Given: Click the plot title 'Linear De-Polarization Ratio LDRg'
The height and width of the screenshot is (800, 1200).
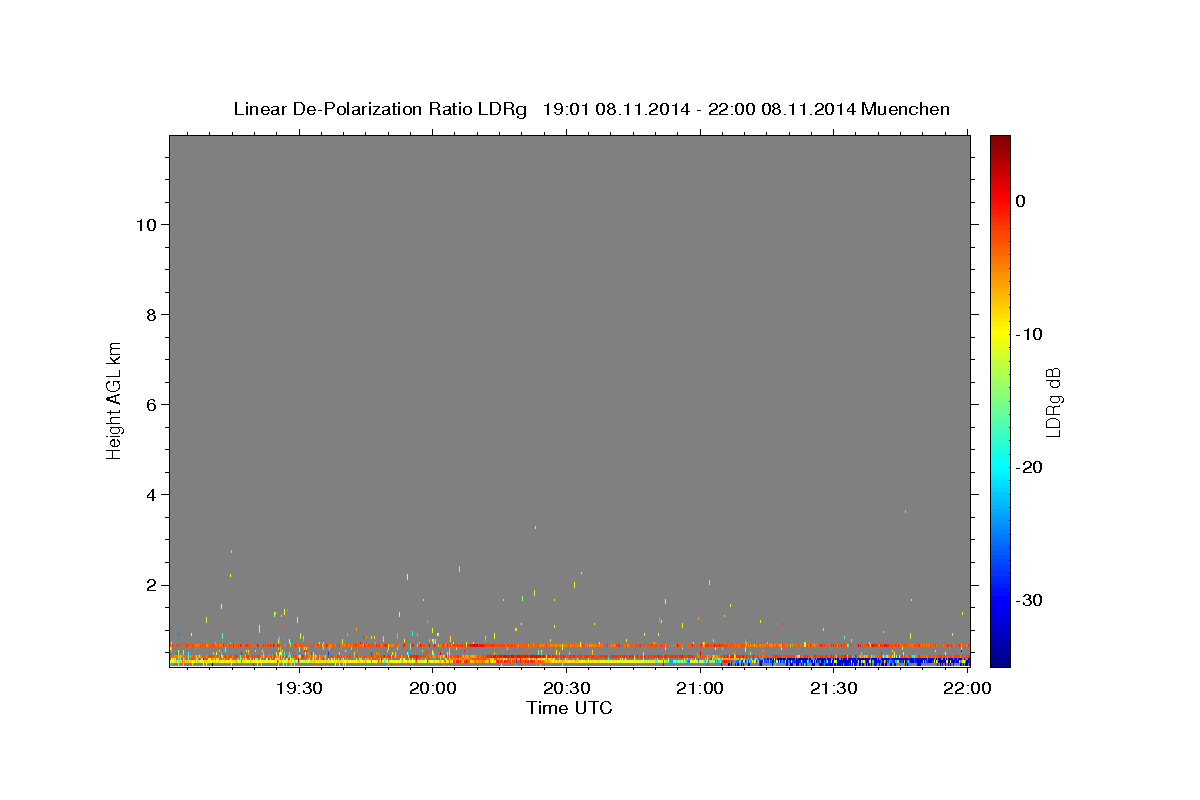Looking at the screenshot, I should click(380, 109).
